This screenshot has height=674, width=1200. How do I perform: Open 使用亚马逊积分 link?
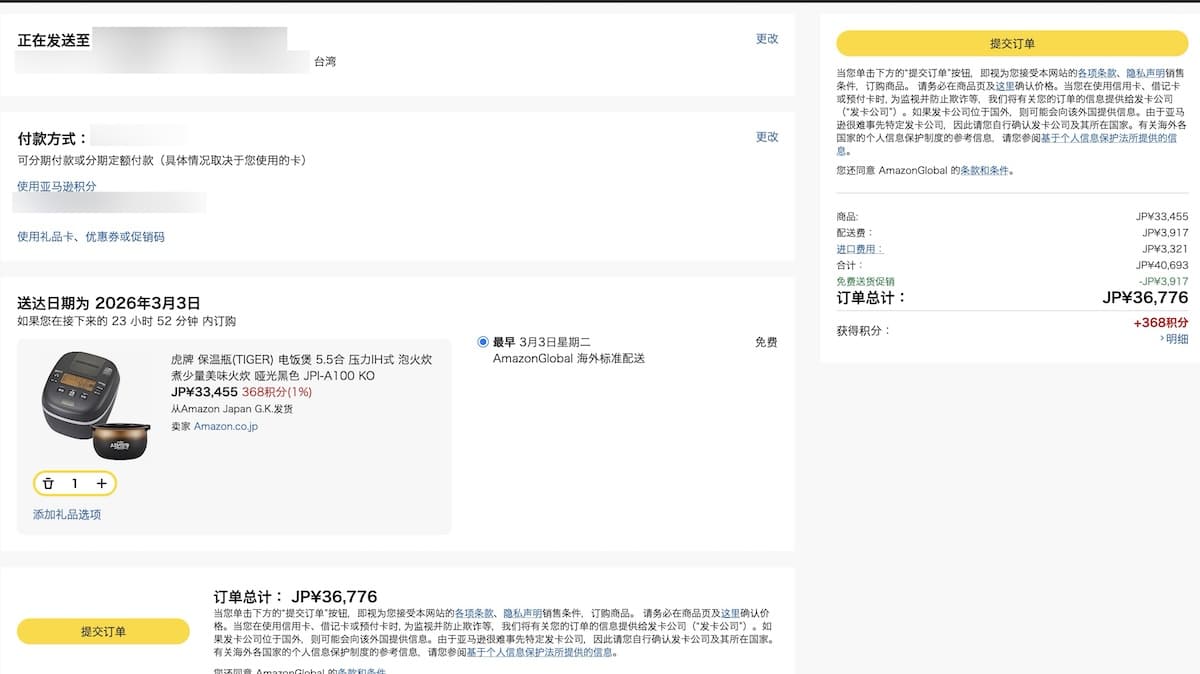tap(57, 186)
